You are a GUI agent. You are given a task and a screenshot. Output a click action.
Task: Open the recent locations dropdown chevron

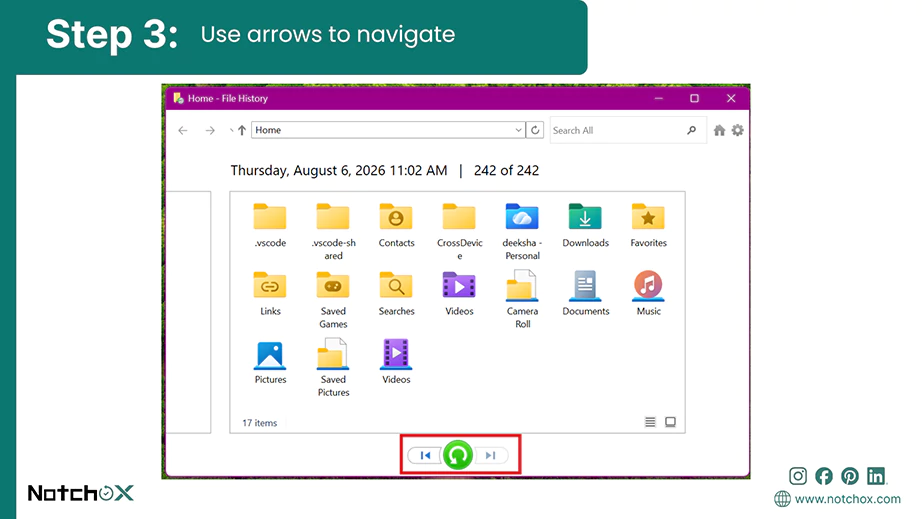click(231, 130)
